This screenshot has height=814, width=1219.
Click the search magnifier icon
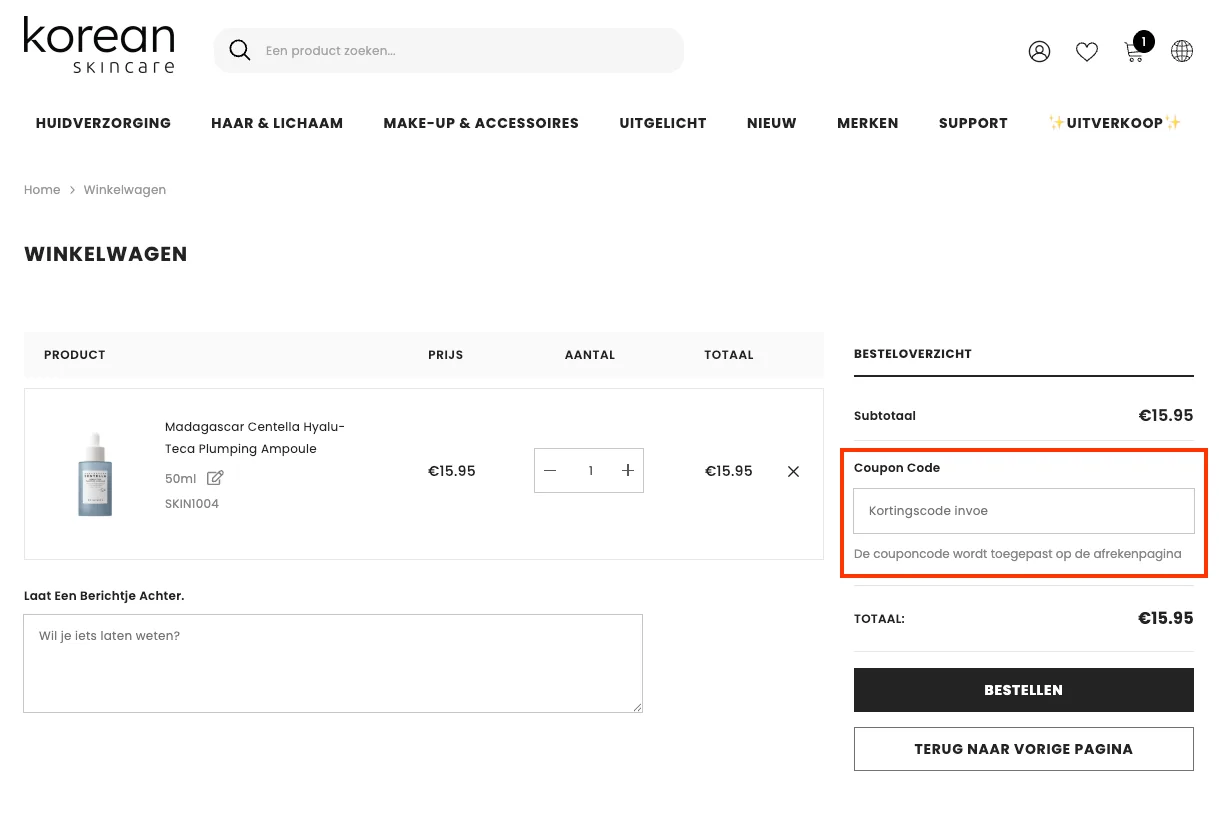coord(240,50)
